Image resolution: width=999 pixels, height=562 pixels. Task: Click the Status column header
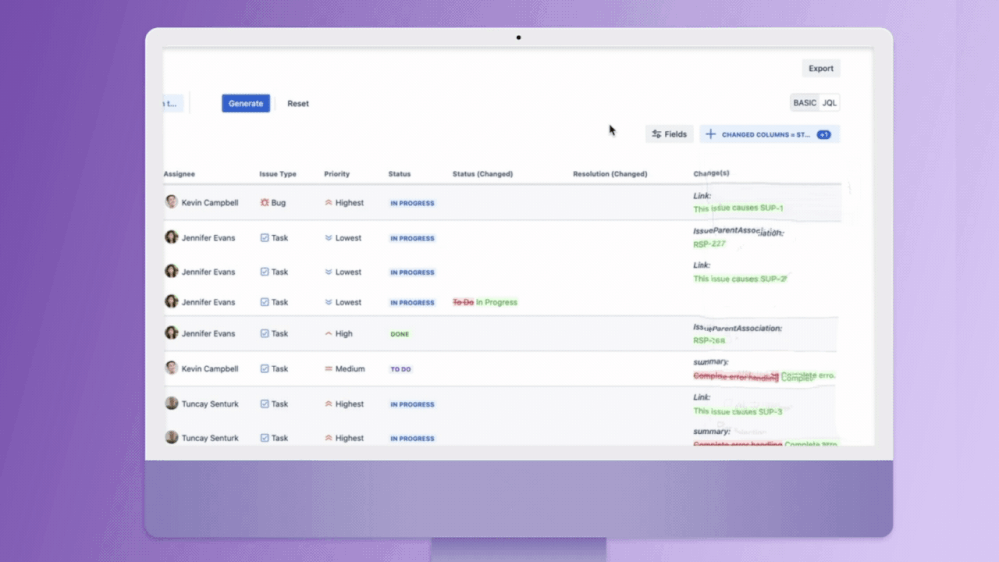point(399,174)
